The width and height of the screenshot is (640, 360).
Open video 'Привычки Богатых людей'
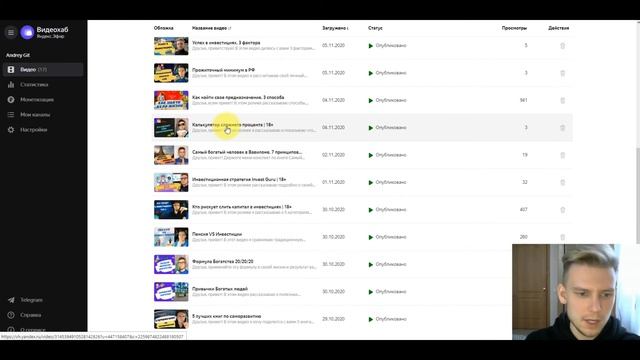pos(220,289)
